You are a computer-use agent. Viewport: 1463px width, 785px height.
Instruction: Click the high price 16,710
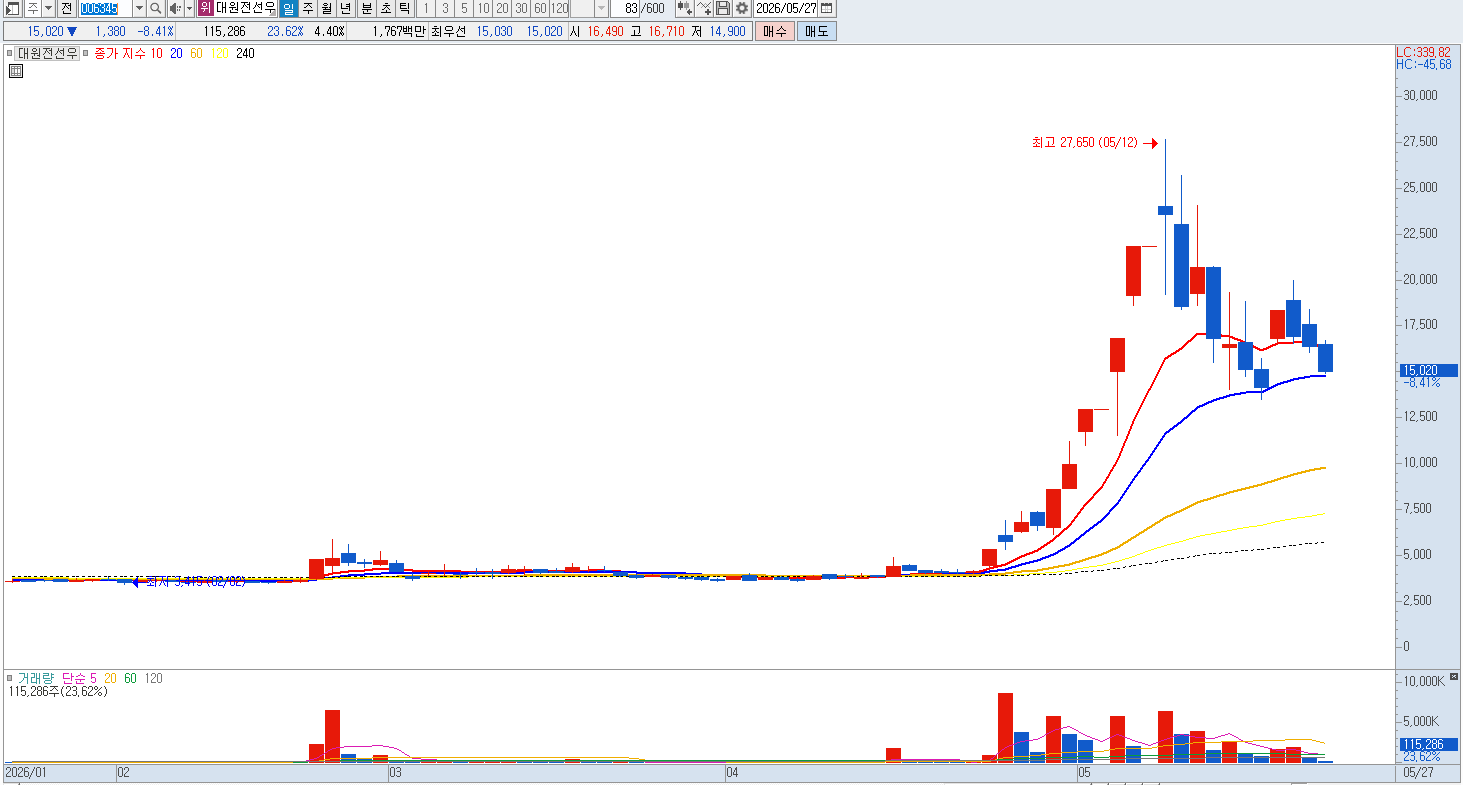(667, 31)
